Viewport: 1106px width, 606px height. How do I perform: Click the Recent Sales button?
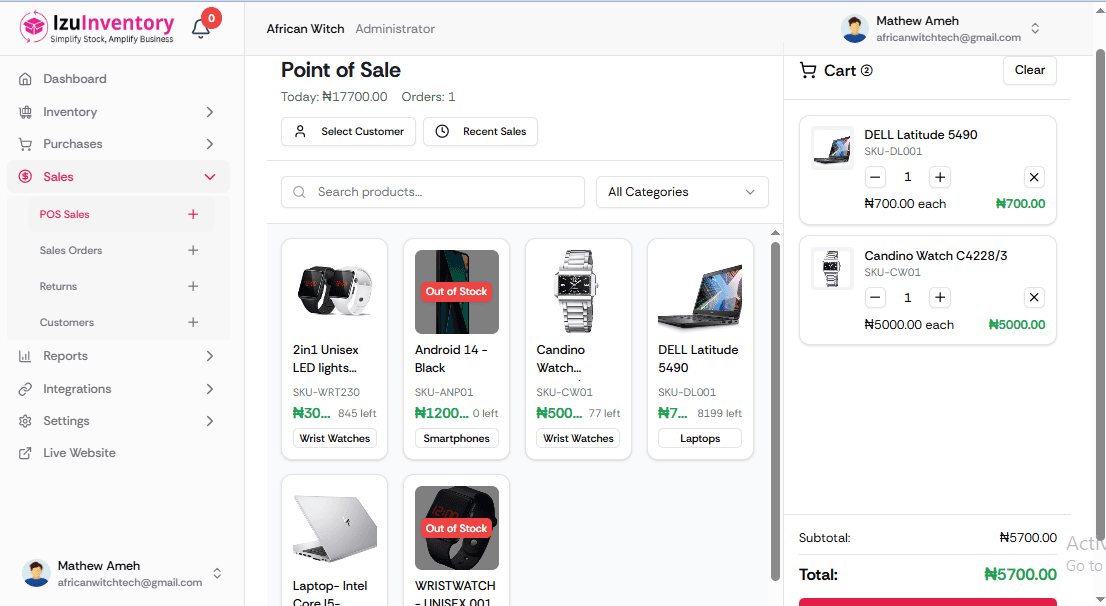[480, 131]
